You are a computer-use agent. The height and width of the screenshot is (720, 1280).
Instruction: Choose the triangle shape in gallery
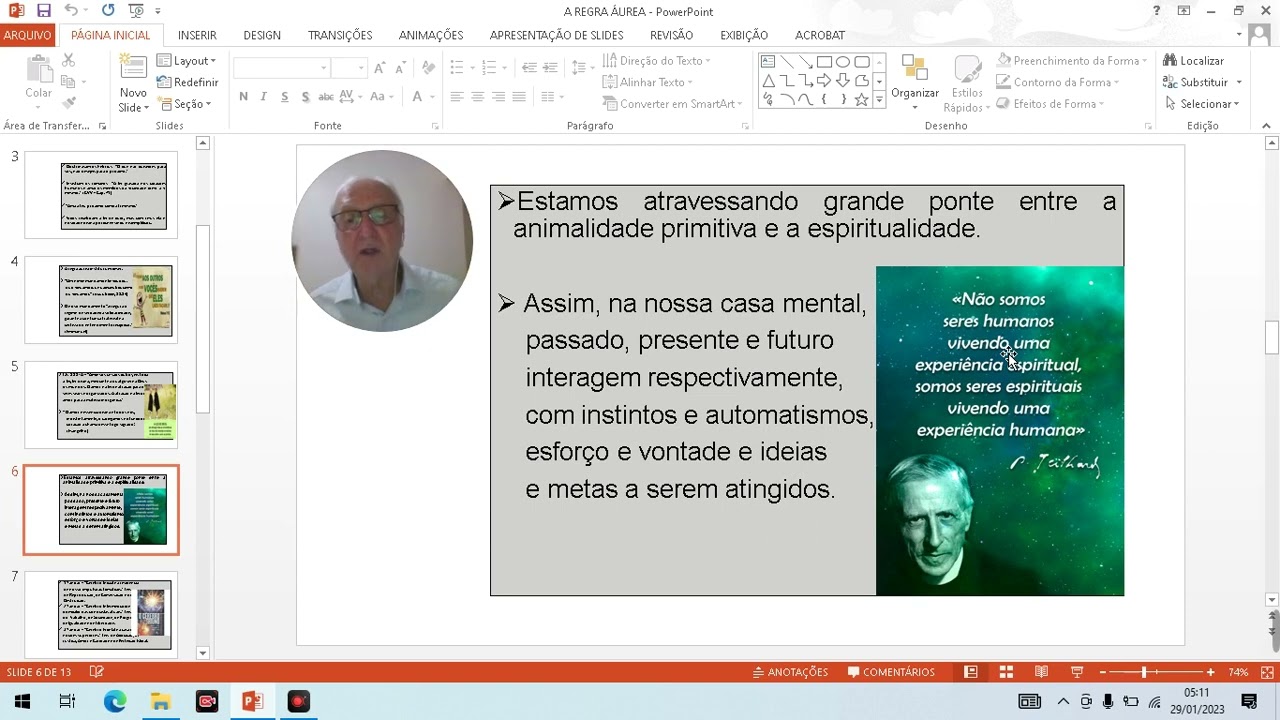(x=768, y=81)
